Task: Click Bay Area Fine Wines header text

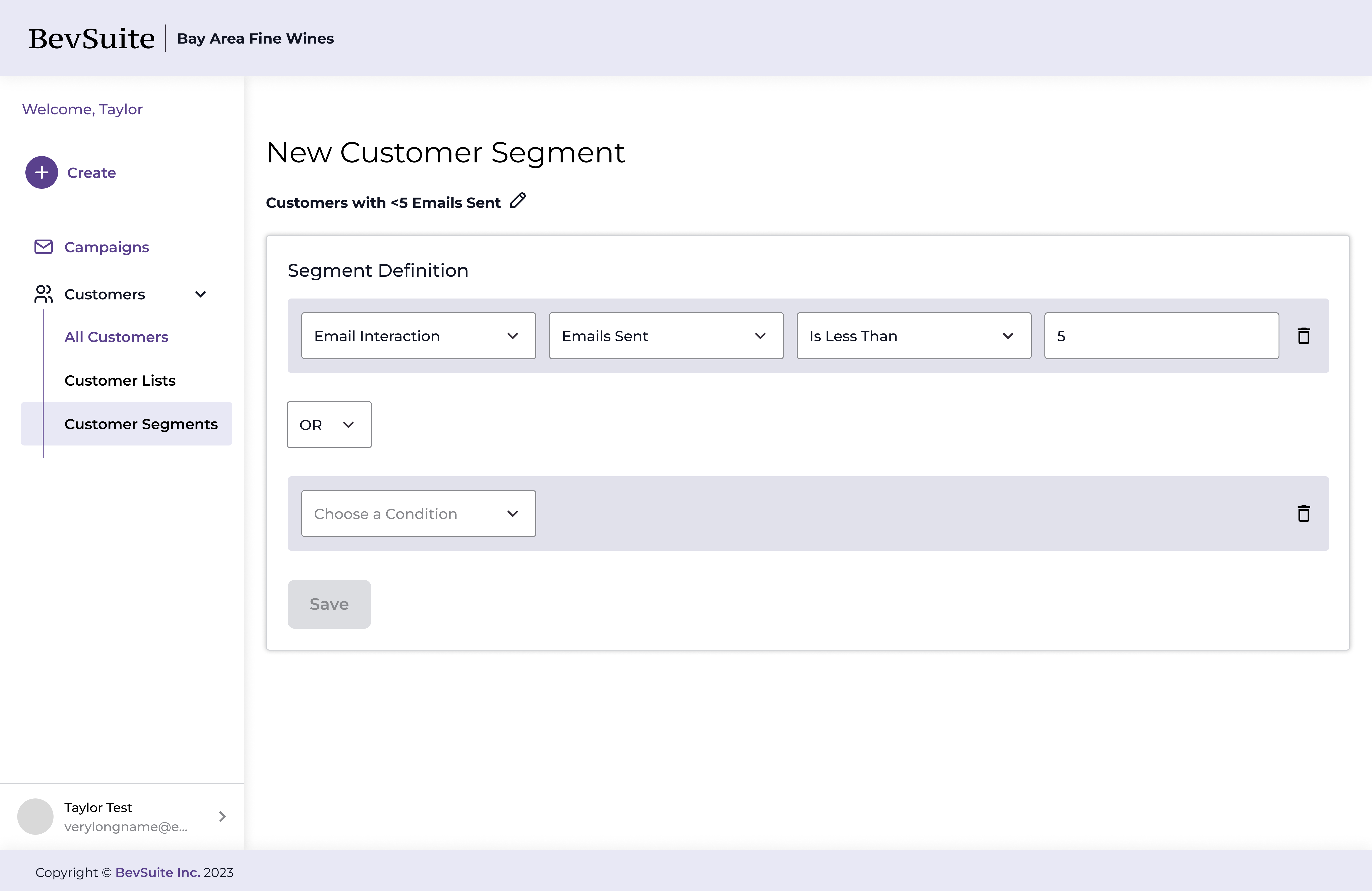Action: (255, 38)
